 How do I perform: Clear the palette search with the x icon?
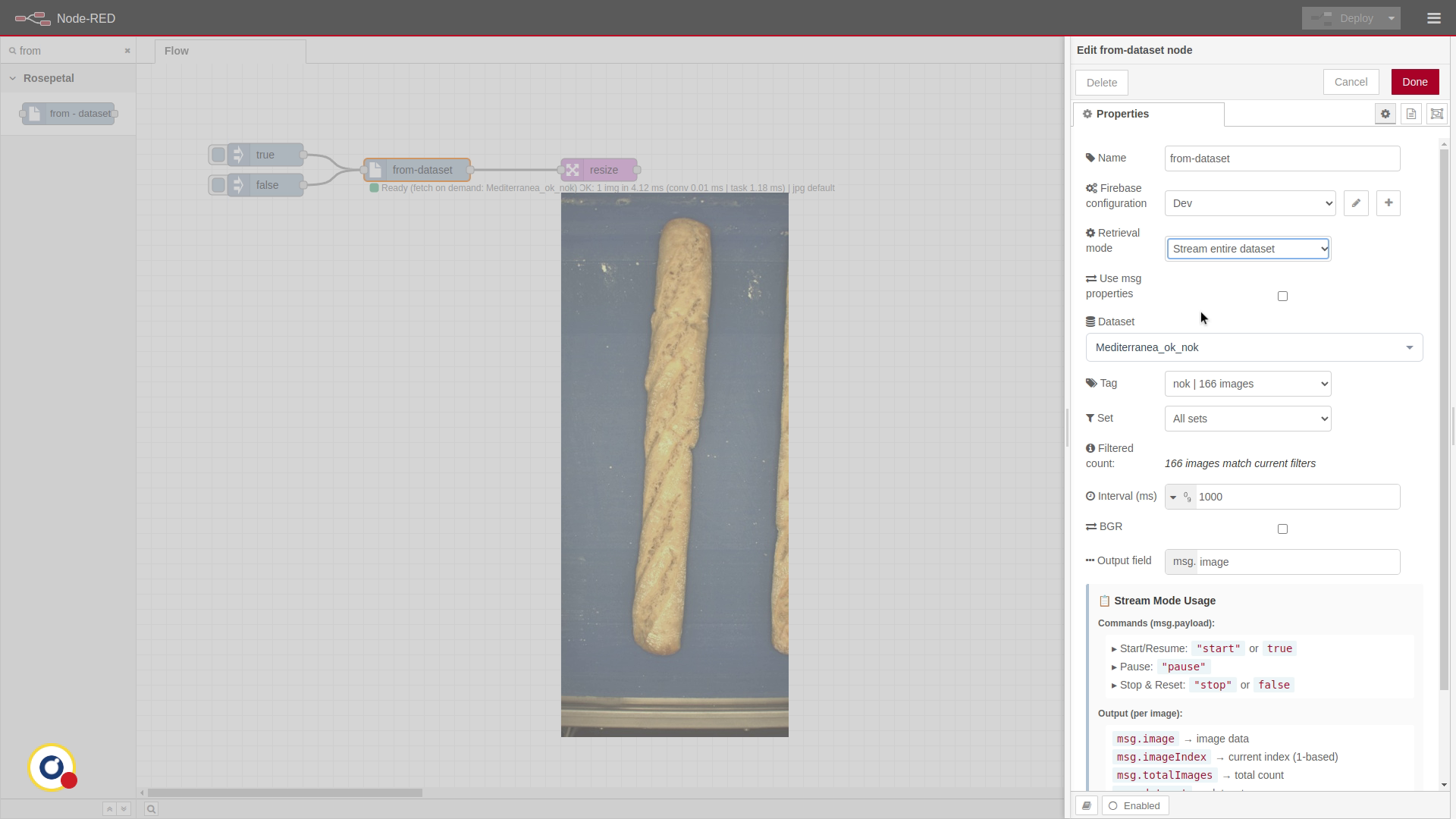tap(127, 50)
